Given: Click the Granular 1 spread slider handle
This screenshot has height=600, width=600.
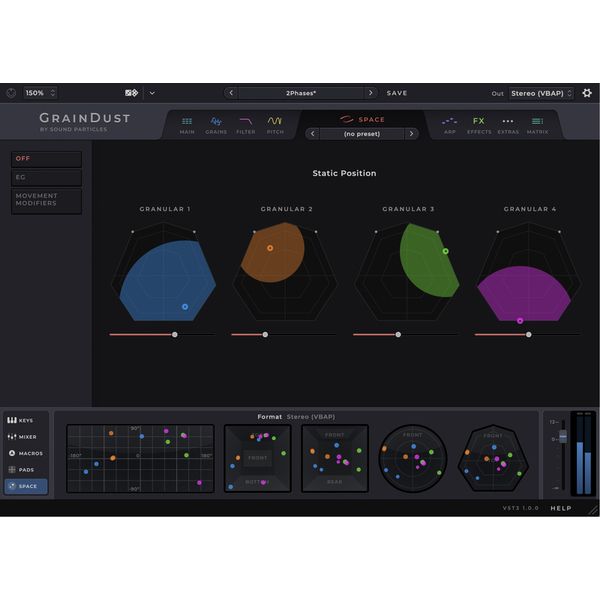Looking at the screenshot, I should click(x=174, y=334).
